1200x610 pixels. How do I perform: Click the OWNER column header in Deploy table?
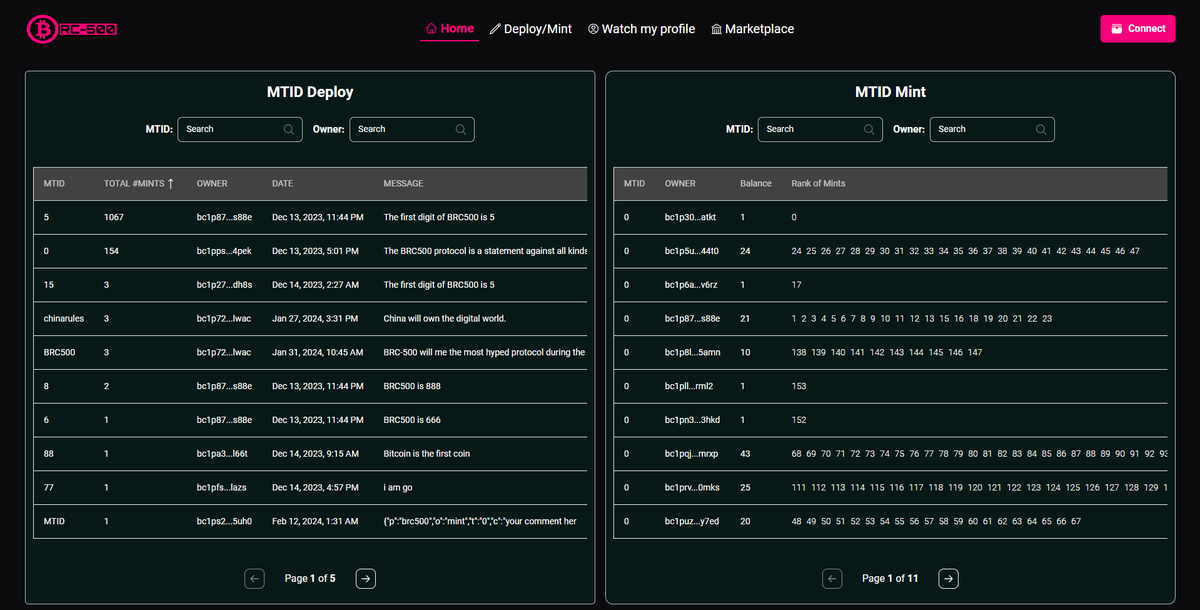click(212, 184)
